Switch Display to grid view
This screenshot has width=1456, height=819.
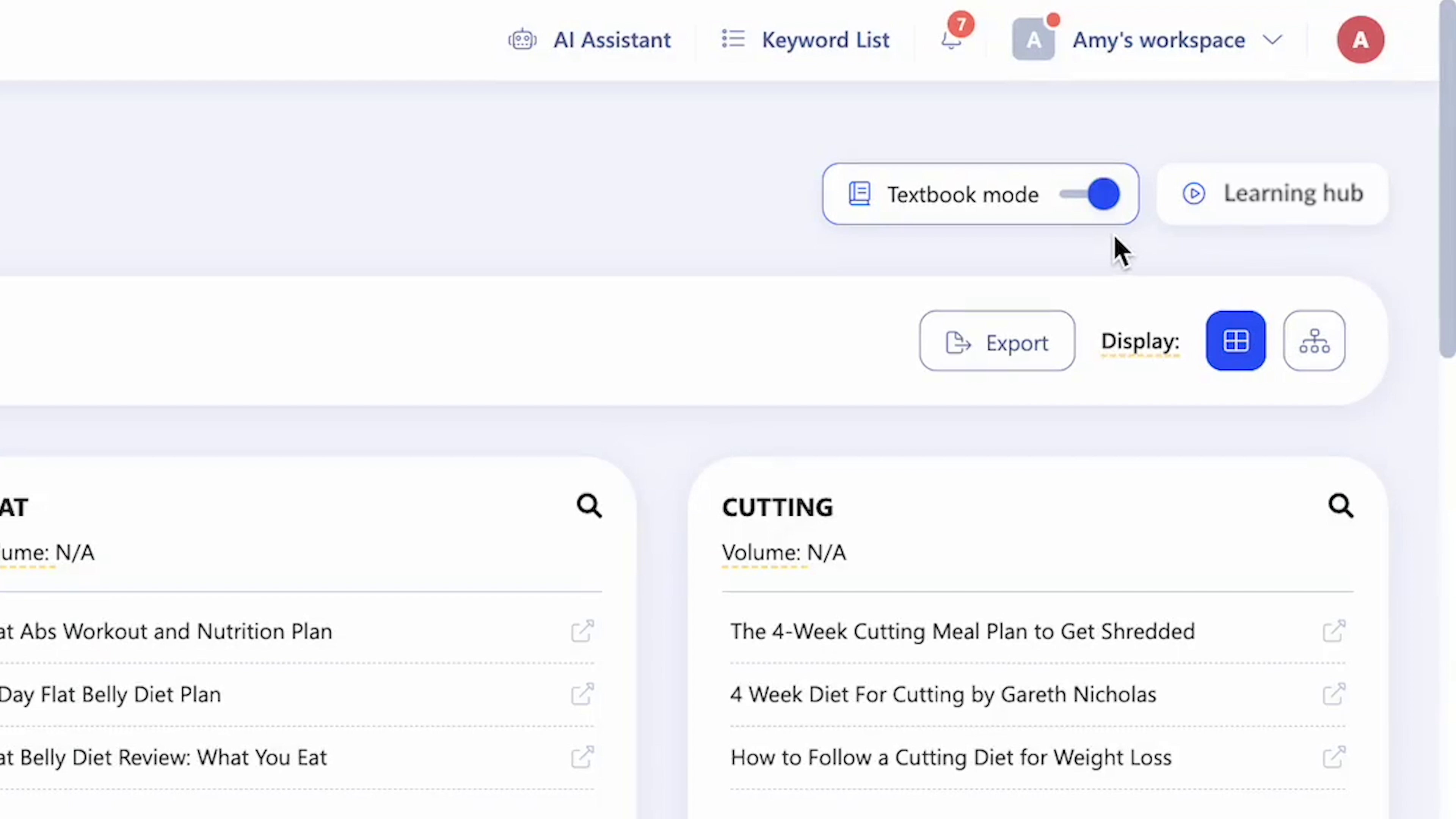click(x=1236, y=341)
